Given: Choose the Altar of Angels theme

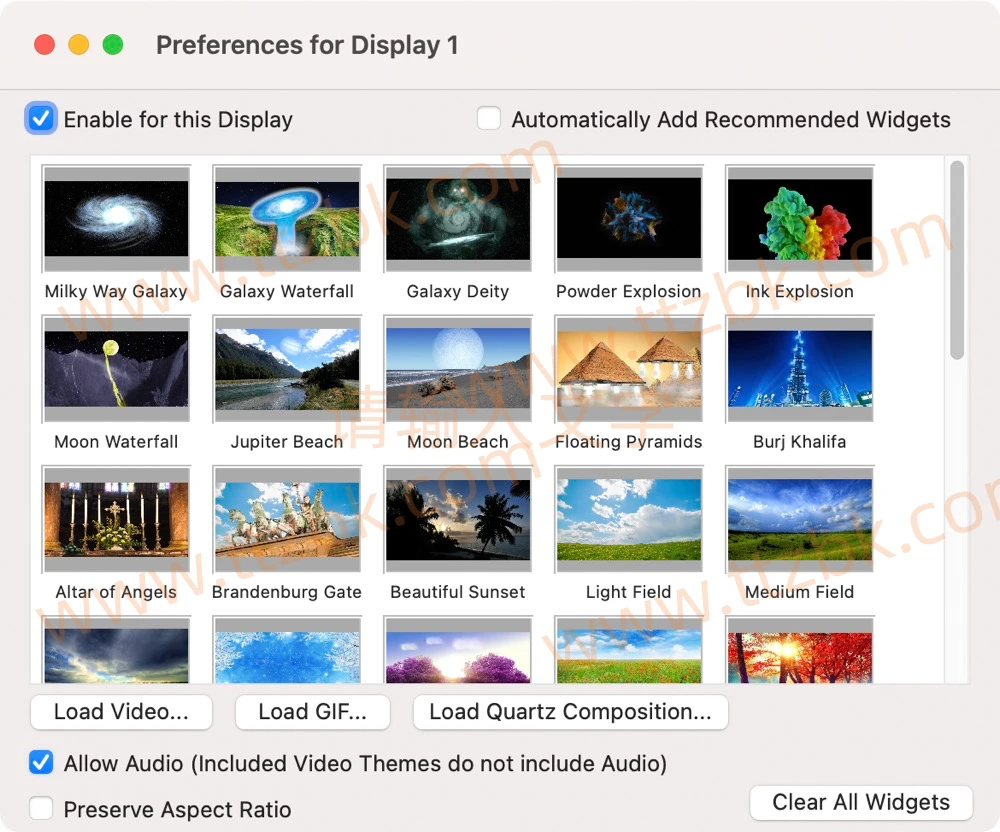Looking at the screenshot, I should click(x=116, y=519).
